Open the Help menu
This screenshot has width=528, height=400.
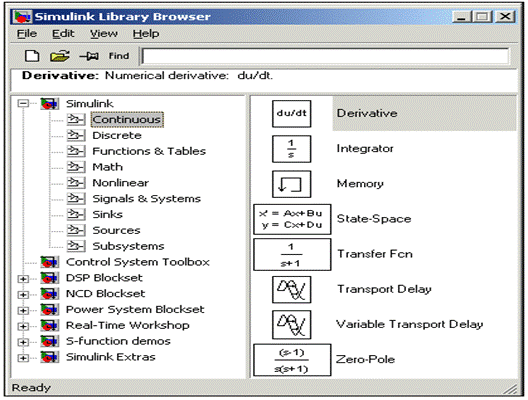tap(146, 34)
